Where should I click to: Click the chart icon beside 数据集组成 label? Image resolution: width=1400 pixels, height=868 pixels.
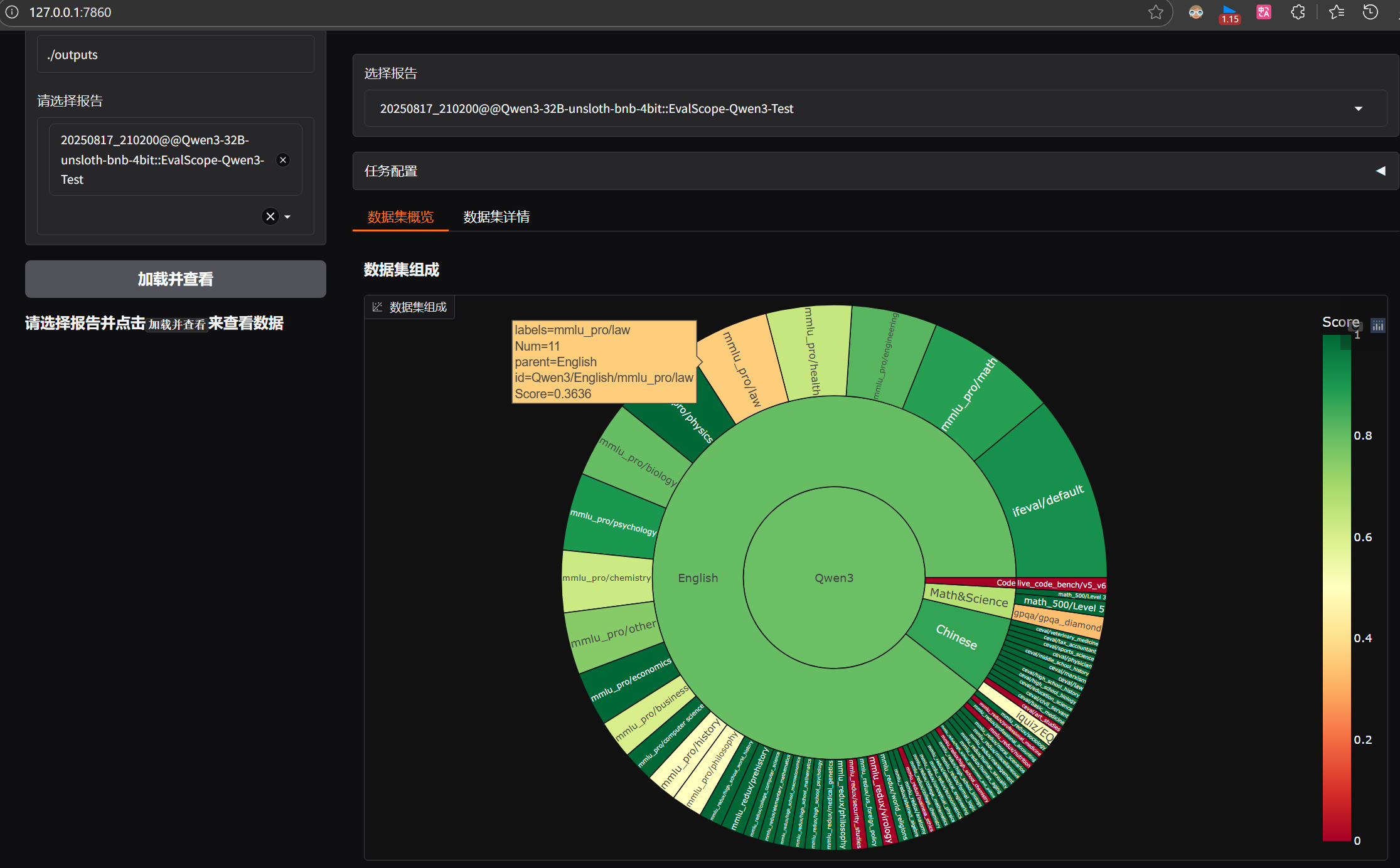point(377,307)
